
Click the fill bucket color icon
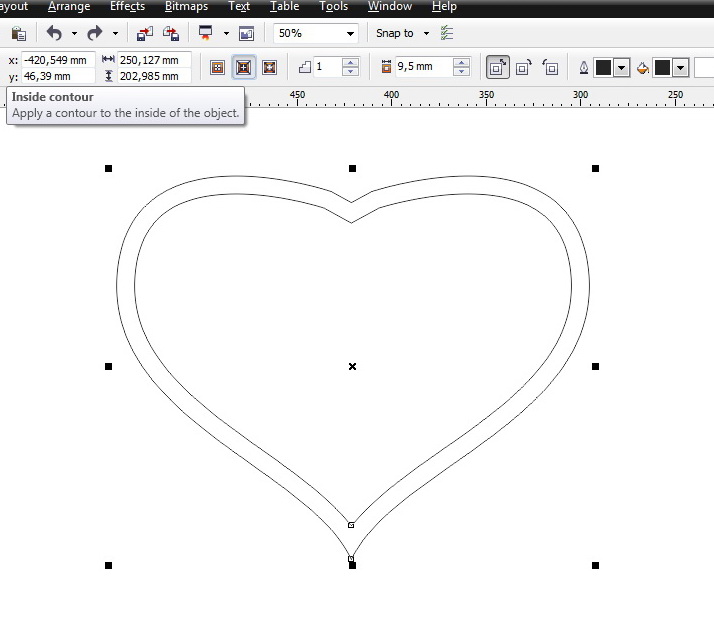[x=643, y=68]
